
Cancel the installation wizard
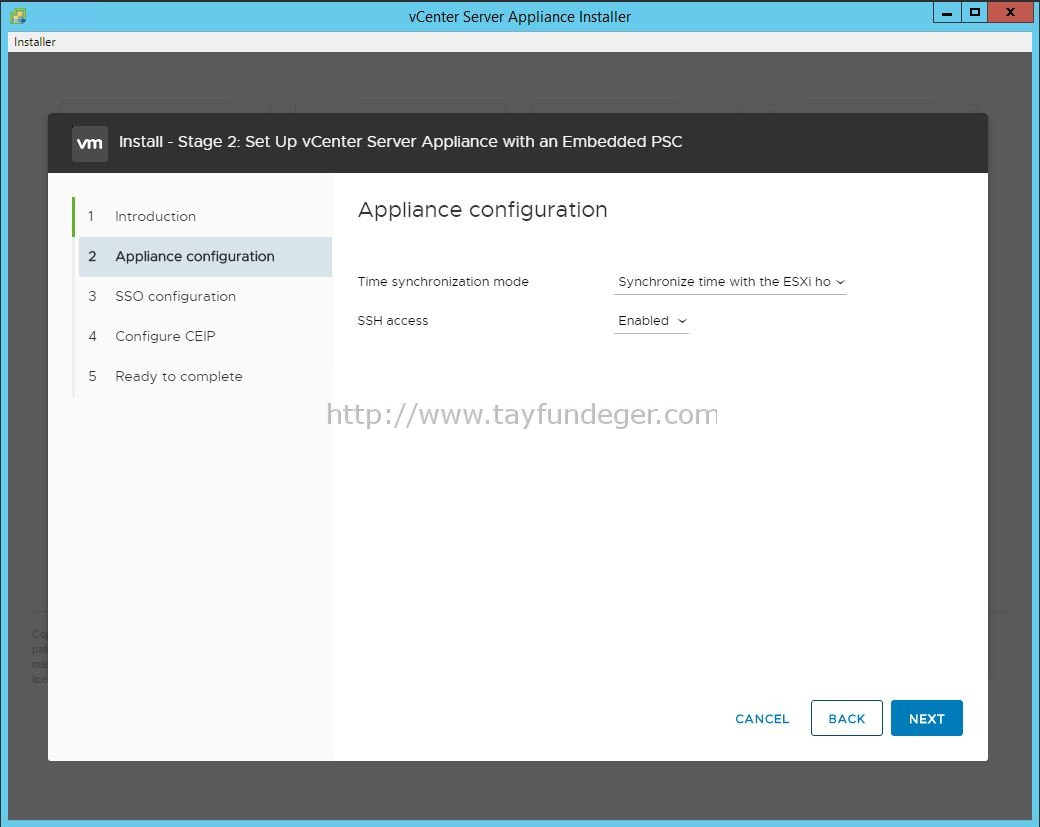[762, 719]
